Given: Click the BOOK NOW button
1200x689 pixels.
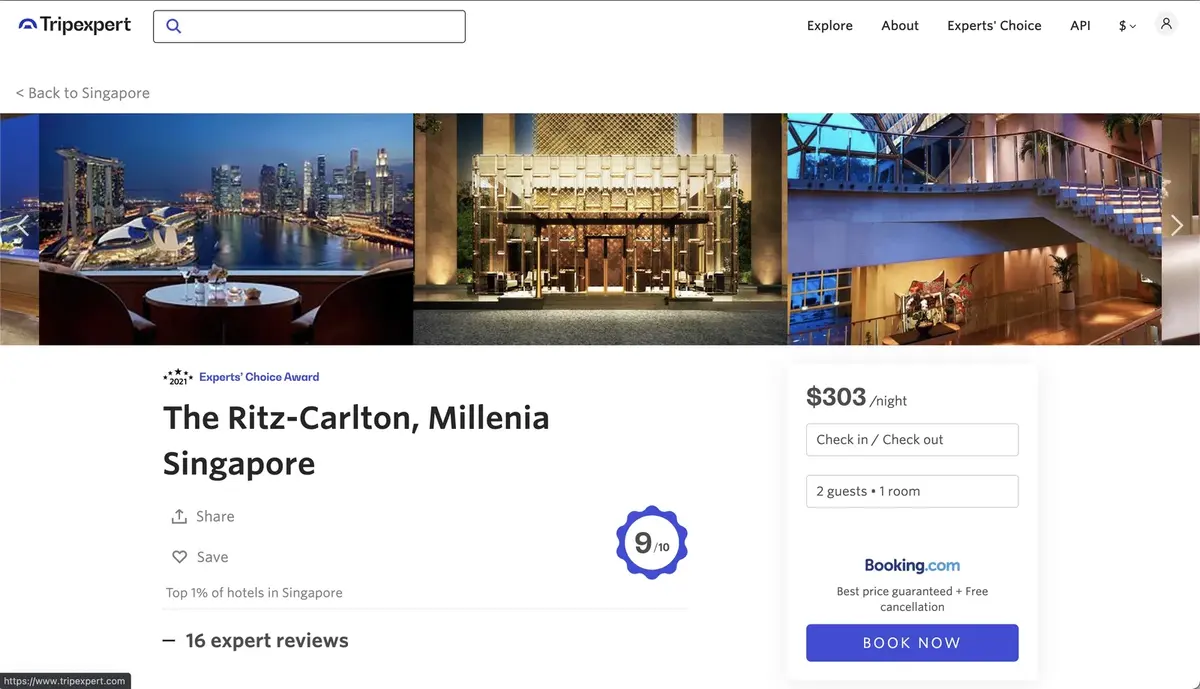Looking at the screenshot, I should 912,643.
